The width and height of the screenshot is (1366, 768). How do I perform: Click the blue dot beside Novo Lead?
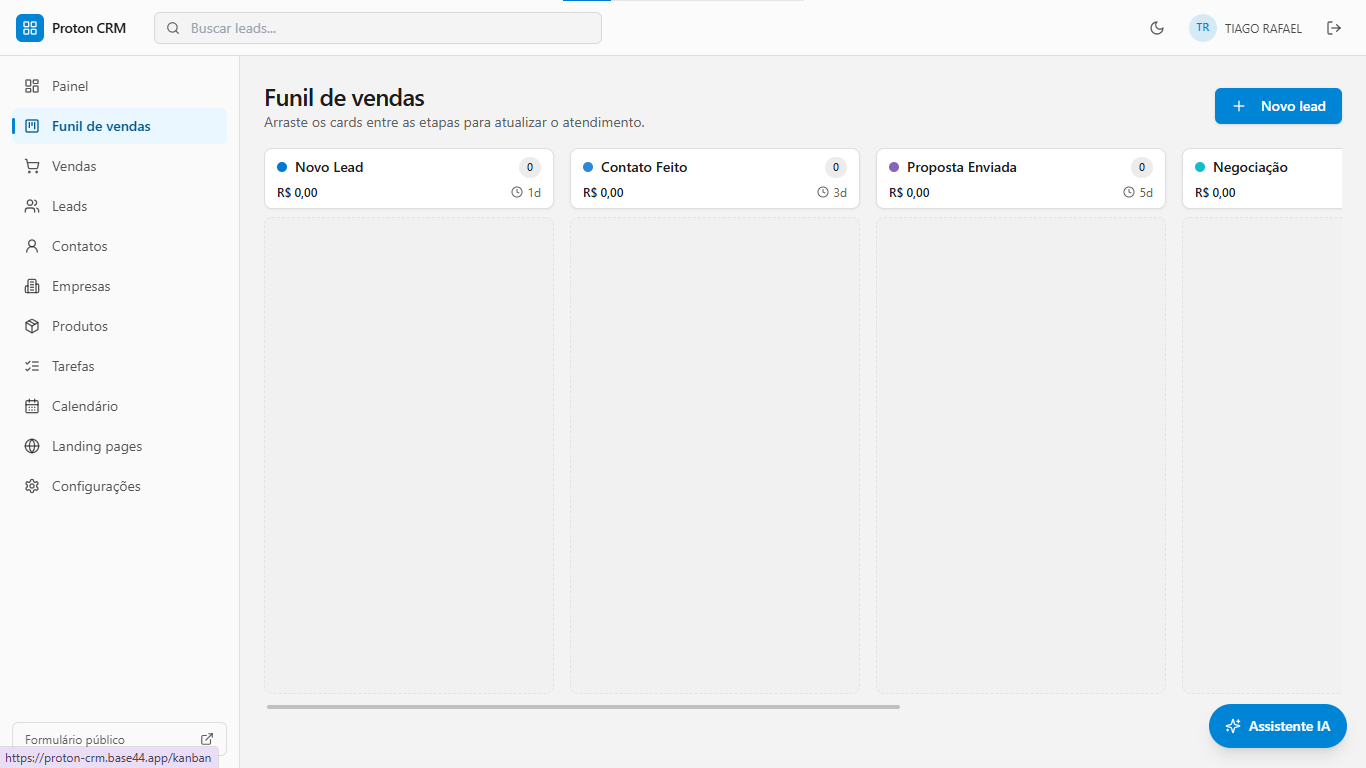tap(282, 167)
